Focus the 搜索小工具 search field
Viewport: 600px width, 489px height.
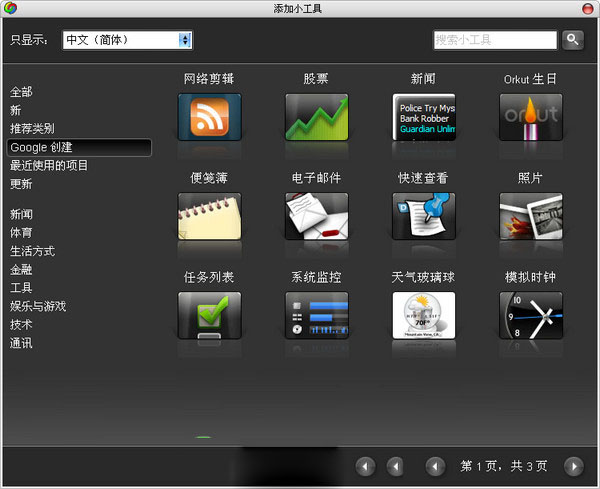[x=494, y=40]
